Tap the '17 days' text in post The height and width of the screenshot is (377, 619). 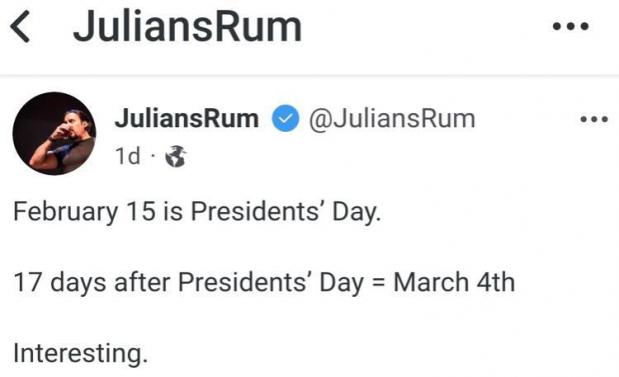(x=60, y=283)
